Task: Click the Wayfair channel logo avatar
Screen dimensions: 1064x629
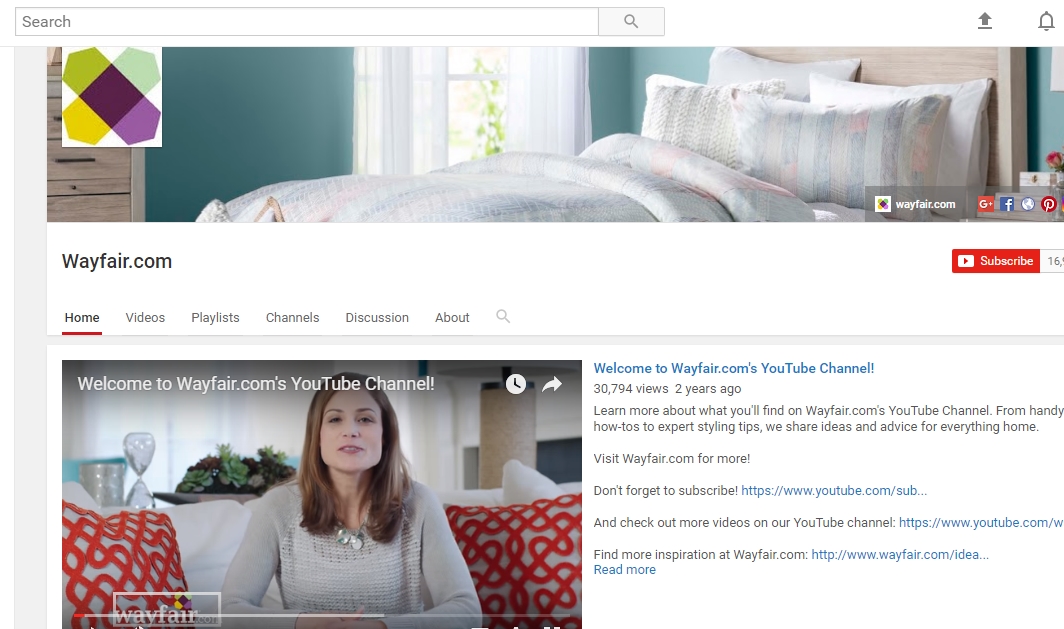Action: 112,96
